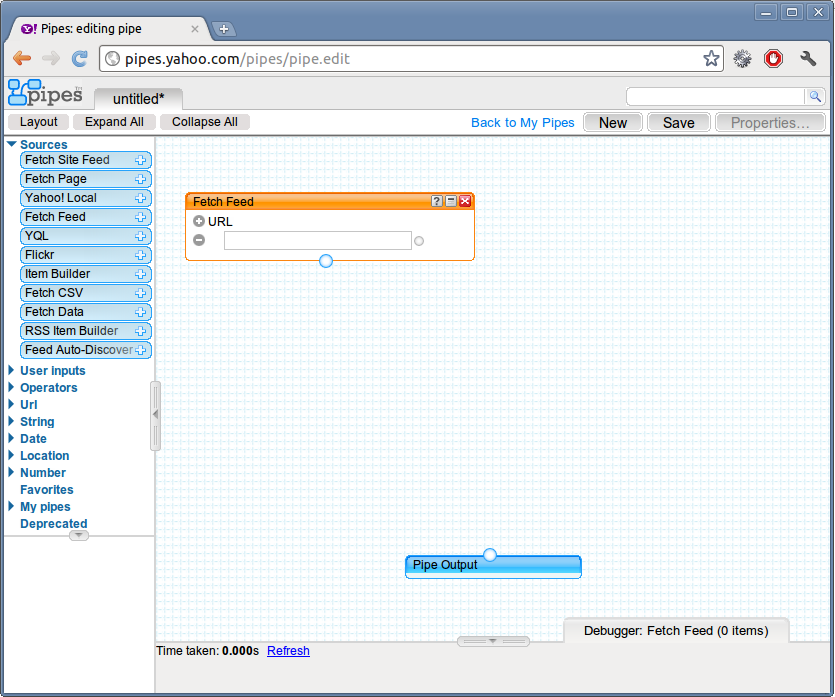Image resolution: width=835 pixels, height=697 pixels.
Task: Expand the Date category
Action: click(11, 438)
